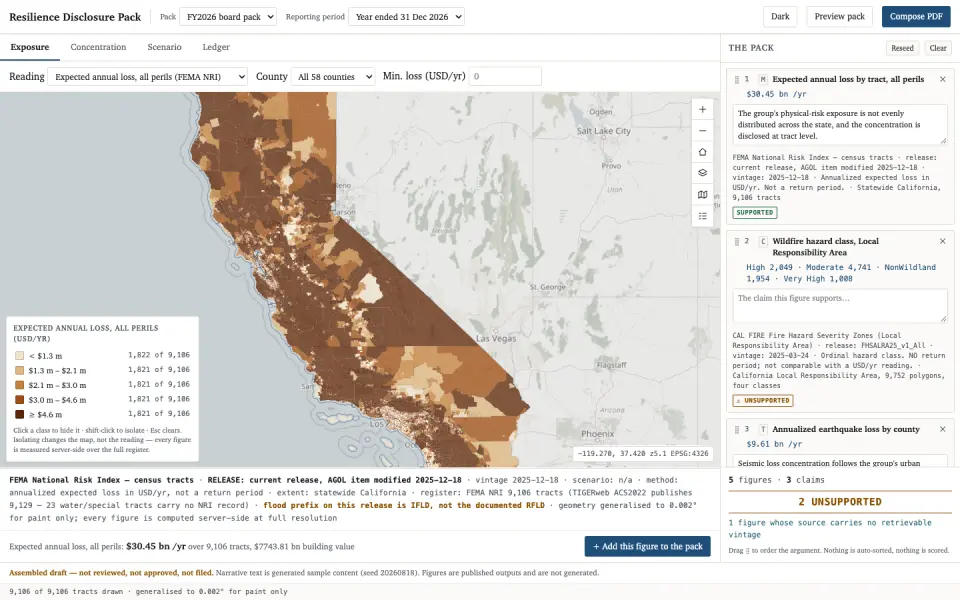960x600 pixels.
Task: Click the Min. loss input field
Action: (x=504, y=77)
